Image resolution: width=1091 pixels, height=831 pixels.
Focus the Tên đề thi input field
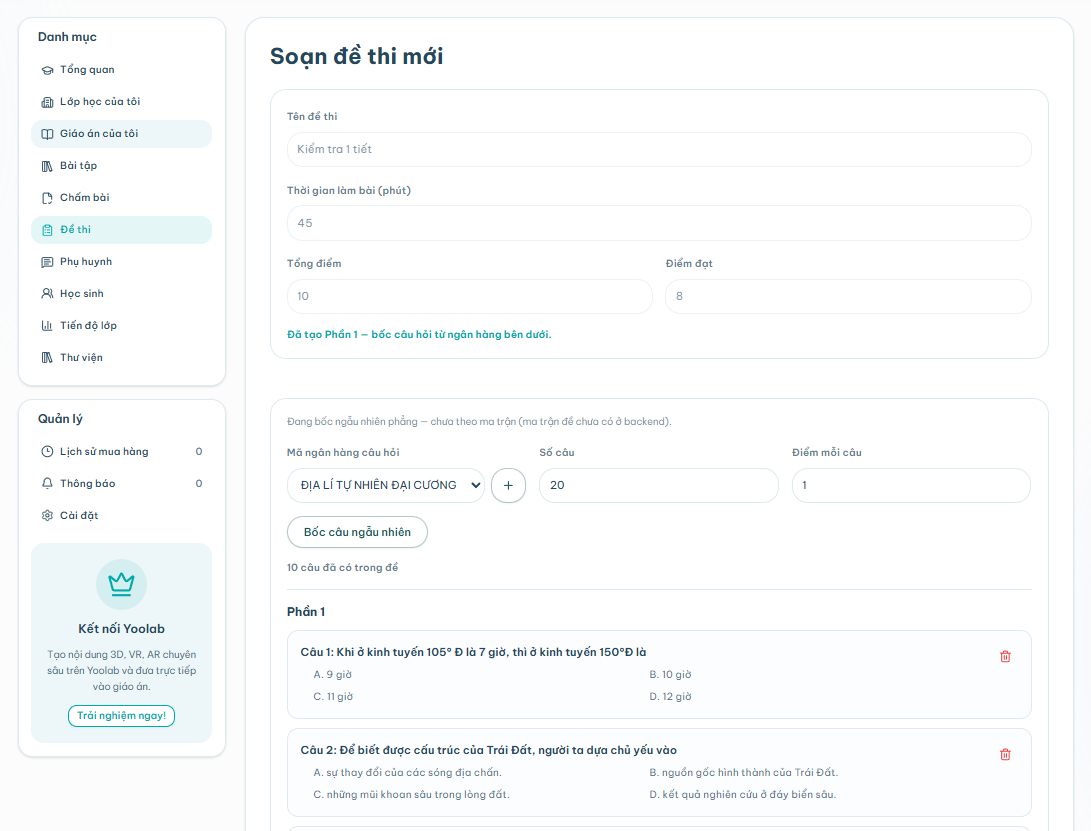659,150
